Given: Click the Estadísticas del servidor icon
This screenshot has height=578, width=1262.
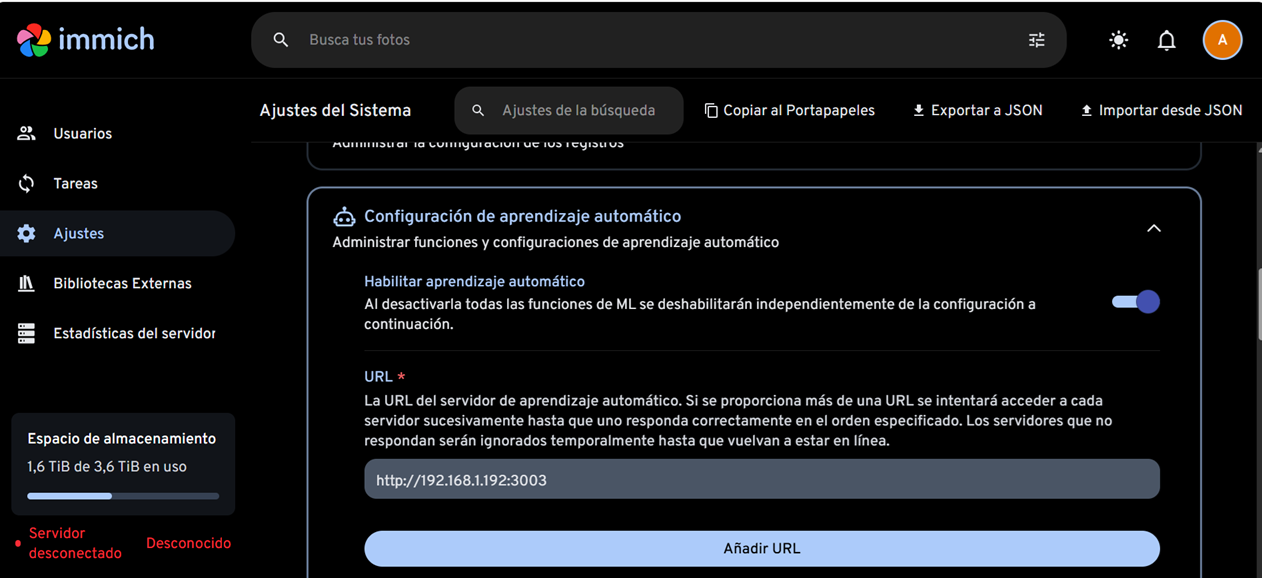Looking at the screenshot, I should [27, 333].
